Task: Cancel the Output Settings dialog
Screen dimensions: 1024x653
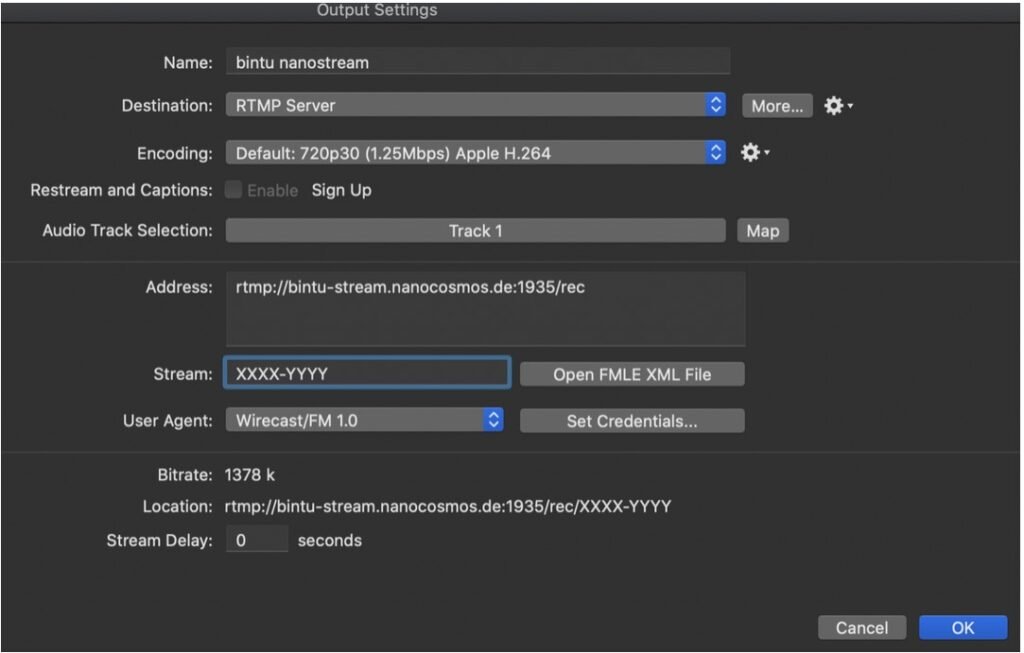Action: coord(861,627)
